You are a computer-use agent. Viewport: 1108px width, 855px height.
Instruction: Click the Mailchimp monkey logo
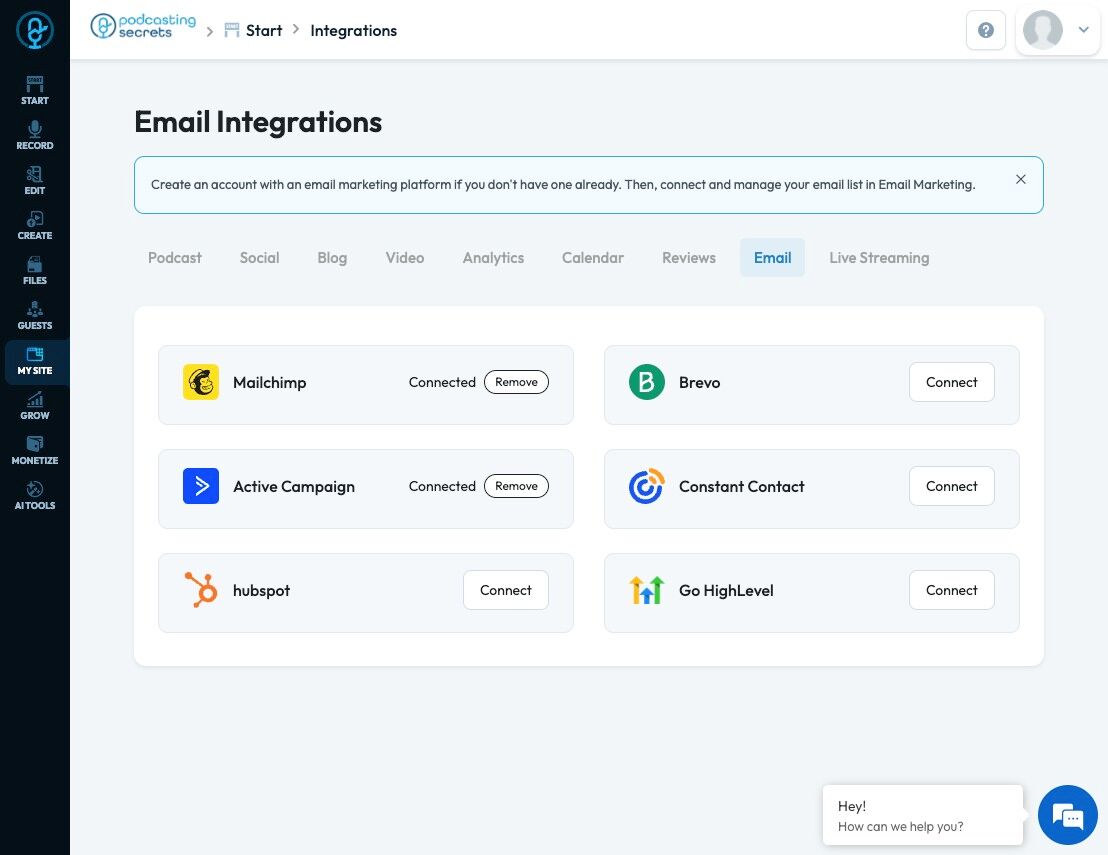(x=201, y=382)
